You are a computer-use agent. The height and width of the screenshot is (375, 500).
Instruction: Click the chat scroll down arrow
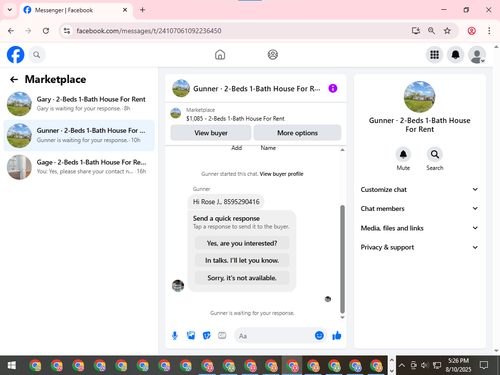click(x=342, y=317)
